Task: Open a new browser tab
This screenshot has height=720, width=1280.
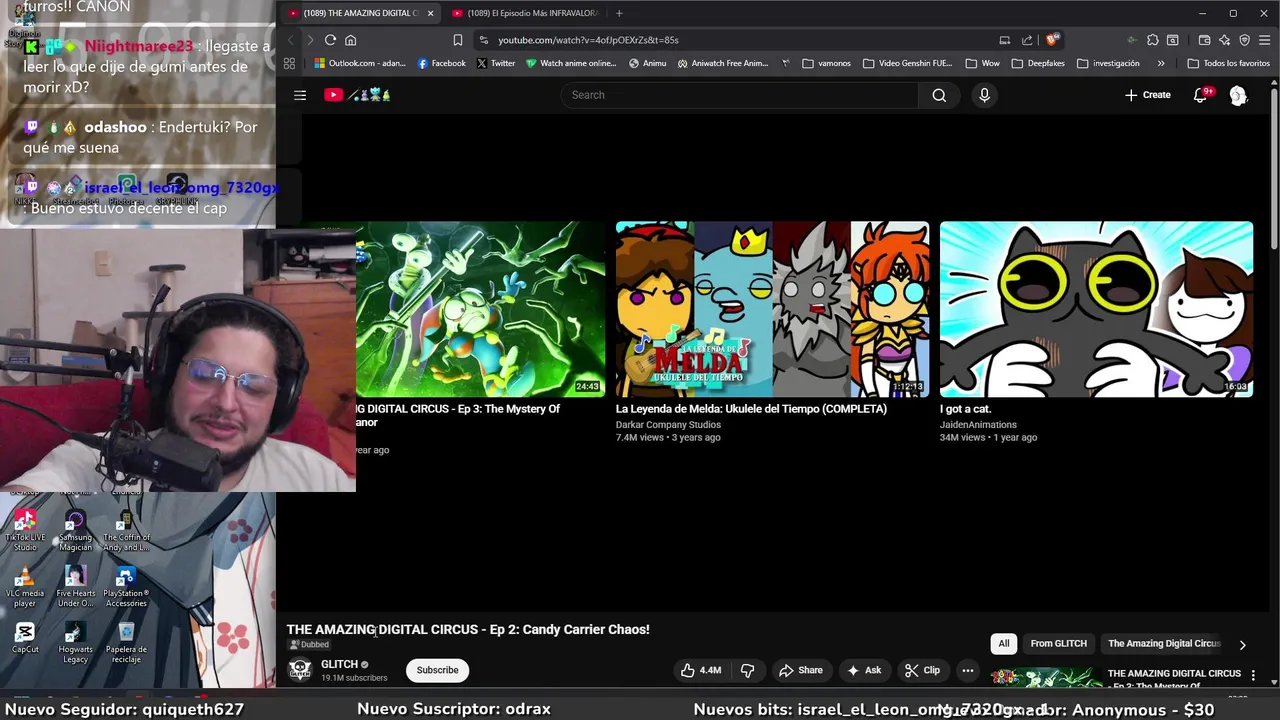Action: (619, 13)
